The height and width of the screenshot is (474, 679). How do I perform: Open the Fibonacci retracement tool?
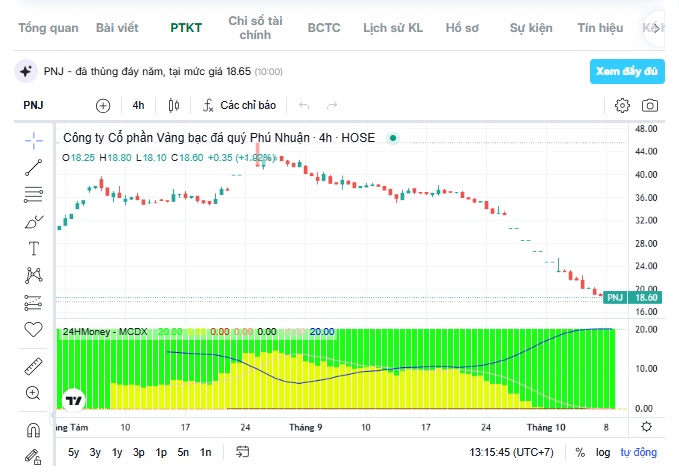pyautogui.click(x=33, y=195)
